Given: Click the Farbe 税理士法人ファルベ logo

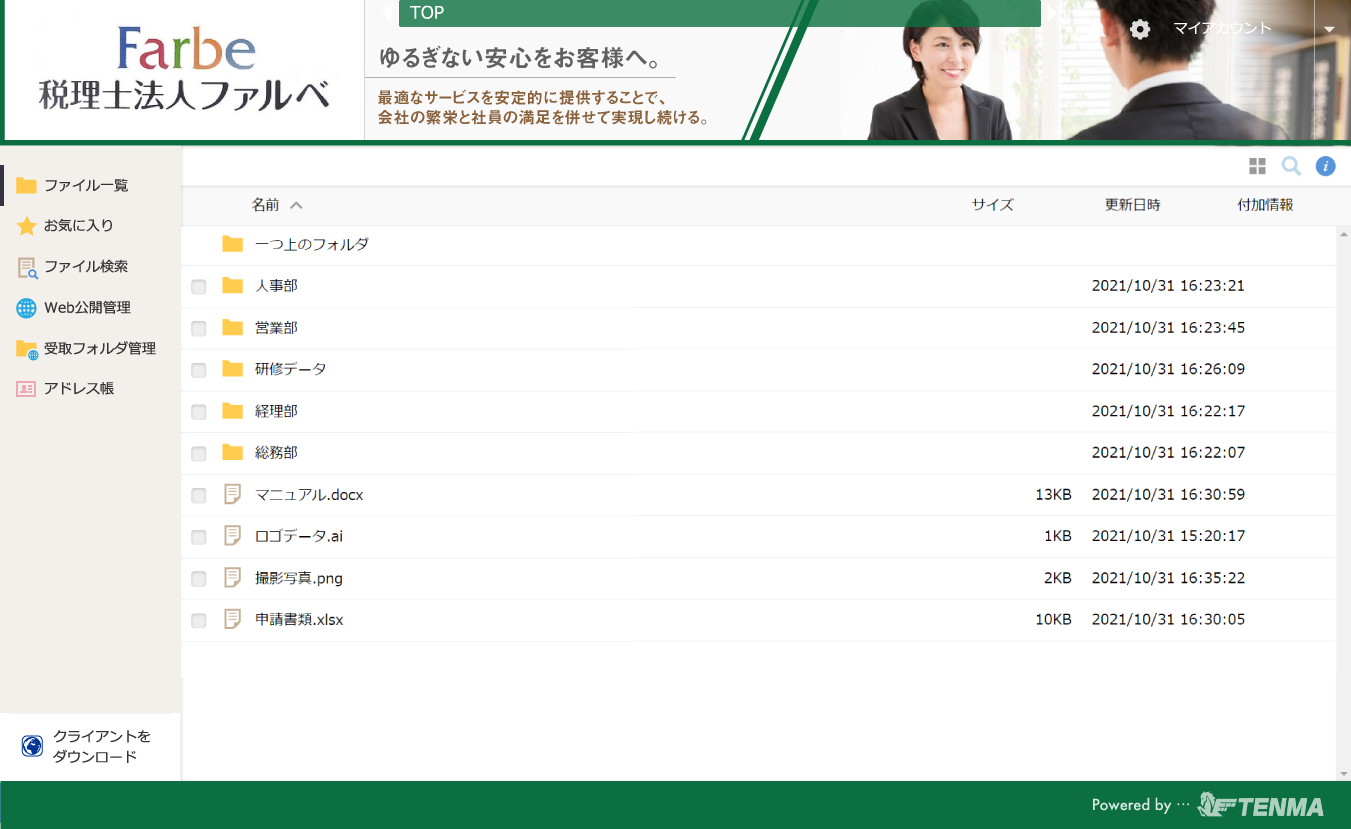Looking at the screenshot, I should pos(185,70).
